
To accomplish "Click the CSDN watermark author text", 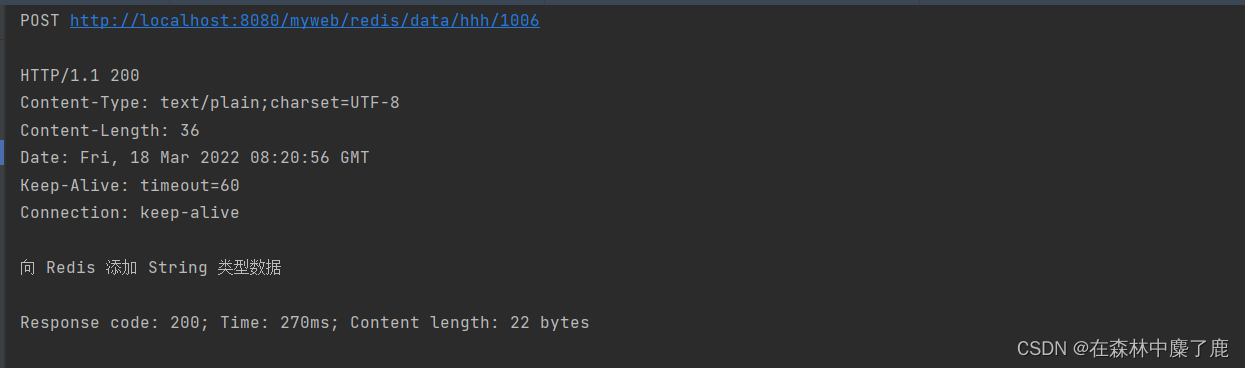I will coord(1123,348).
